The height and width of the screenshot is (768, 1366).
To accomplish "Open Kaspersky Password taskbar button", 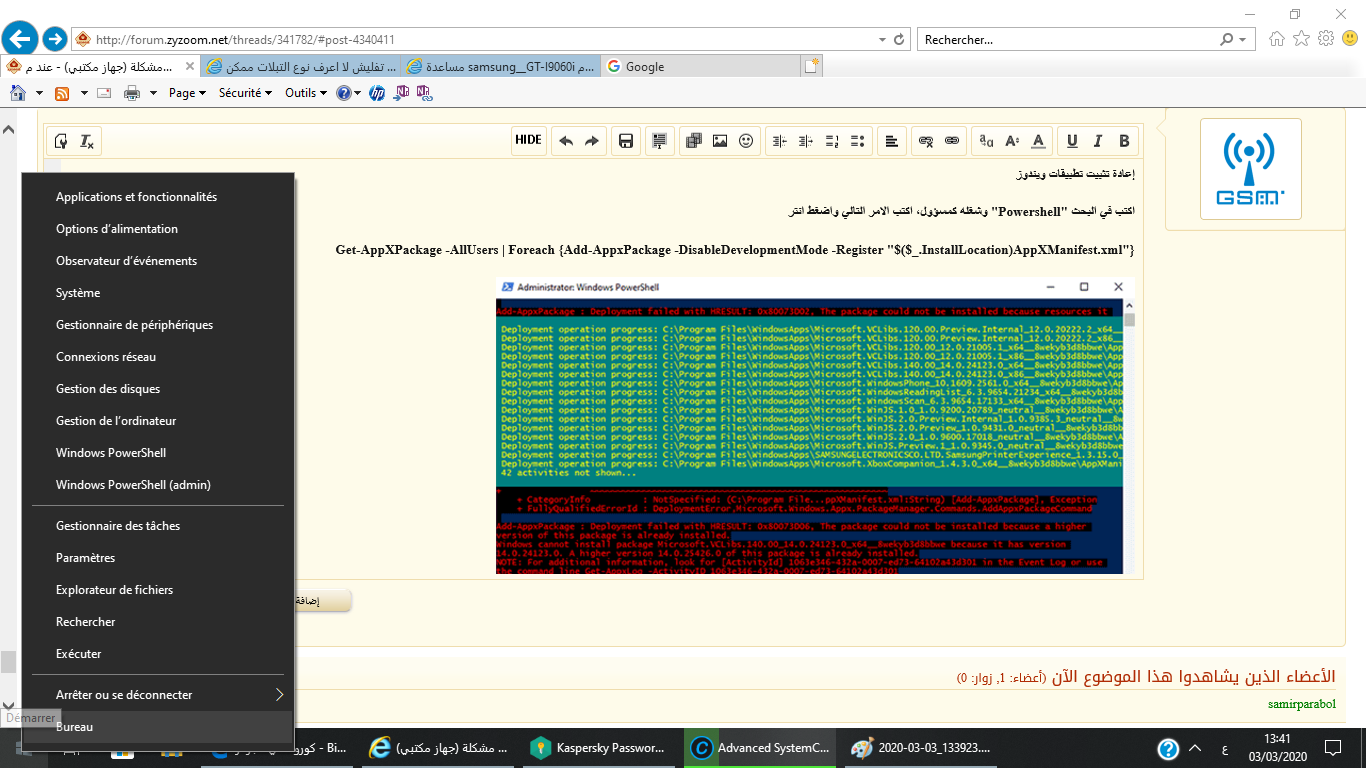I will coord(597,747).
